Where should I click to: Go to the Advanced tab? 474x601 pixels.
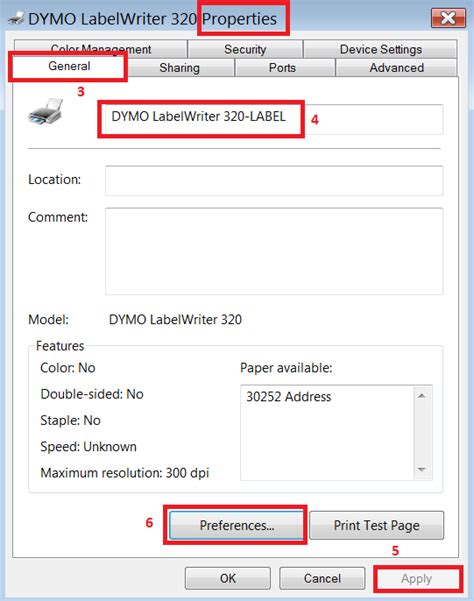397,67
